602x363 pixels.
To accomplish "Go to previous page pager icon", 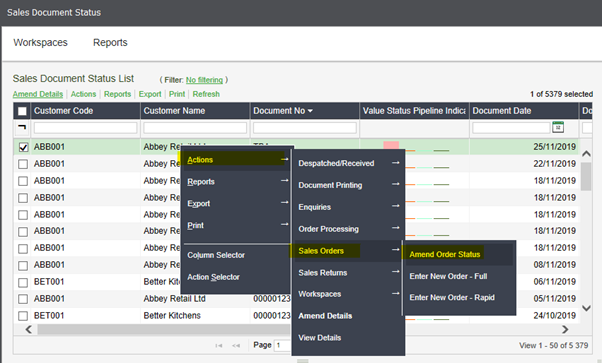I will (236, 346).
